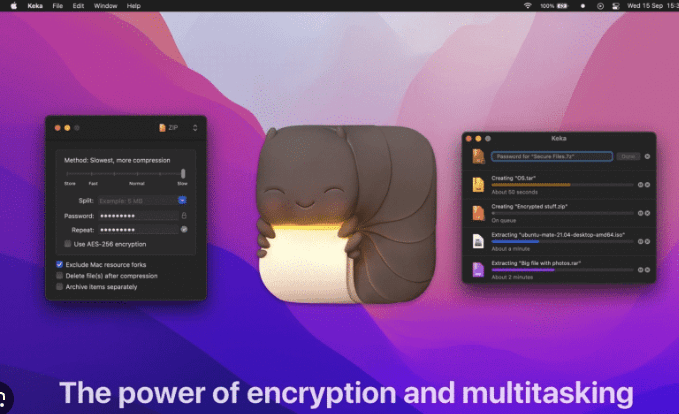Open the Edit menu
Viewport: 679px width, 414px height.
coord(78,6)
